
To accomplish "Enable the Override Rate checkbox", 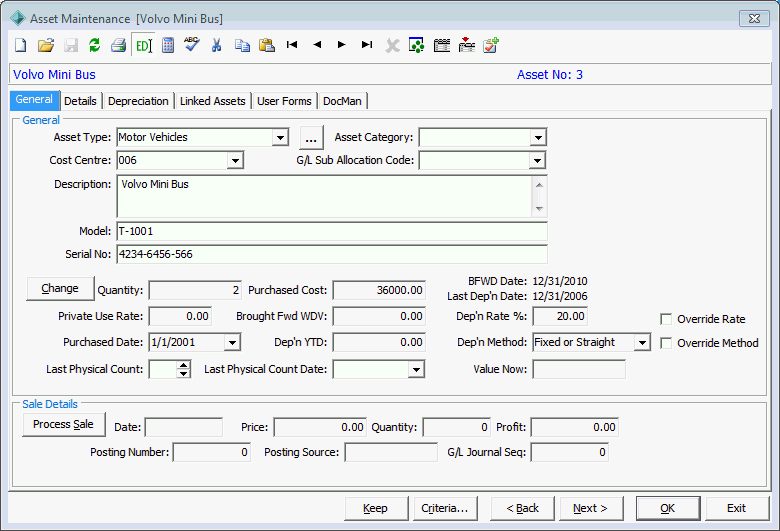I will click(x=666, y=319).
